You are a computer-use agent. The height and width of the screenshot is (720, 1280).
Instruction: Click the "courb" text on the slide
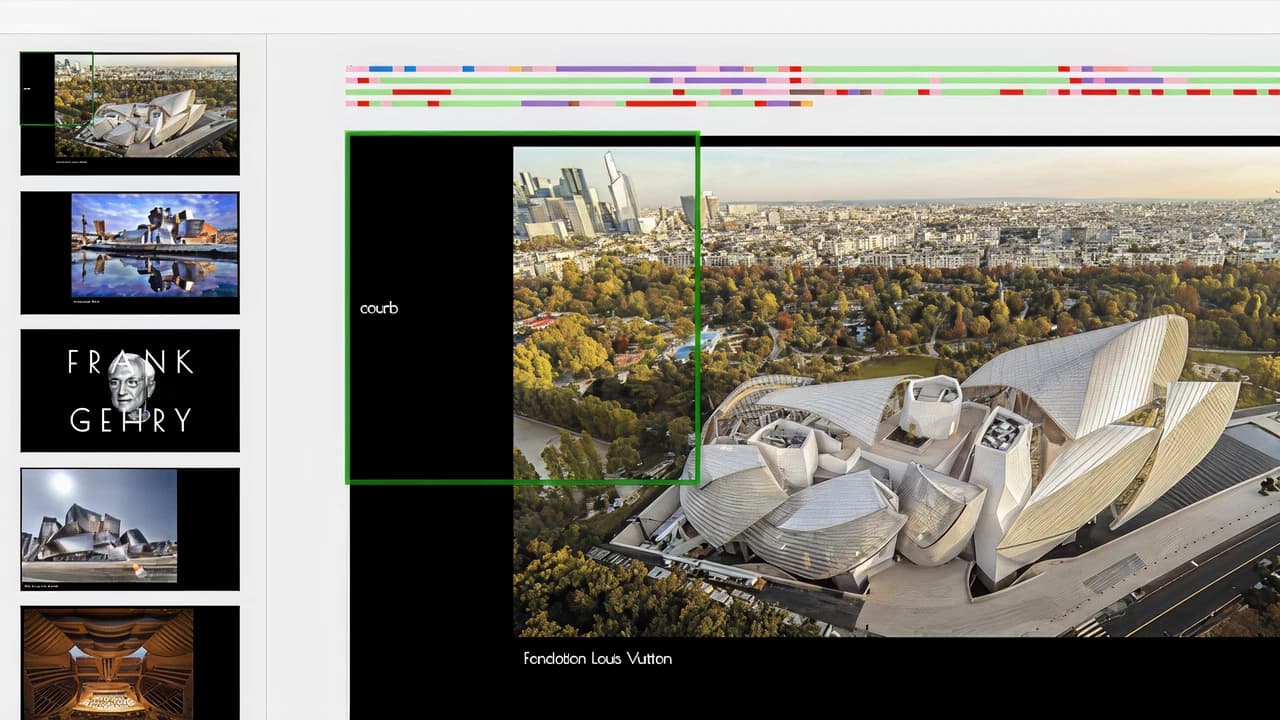(x=379, y=308)
